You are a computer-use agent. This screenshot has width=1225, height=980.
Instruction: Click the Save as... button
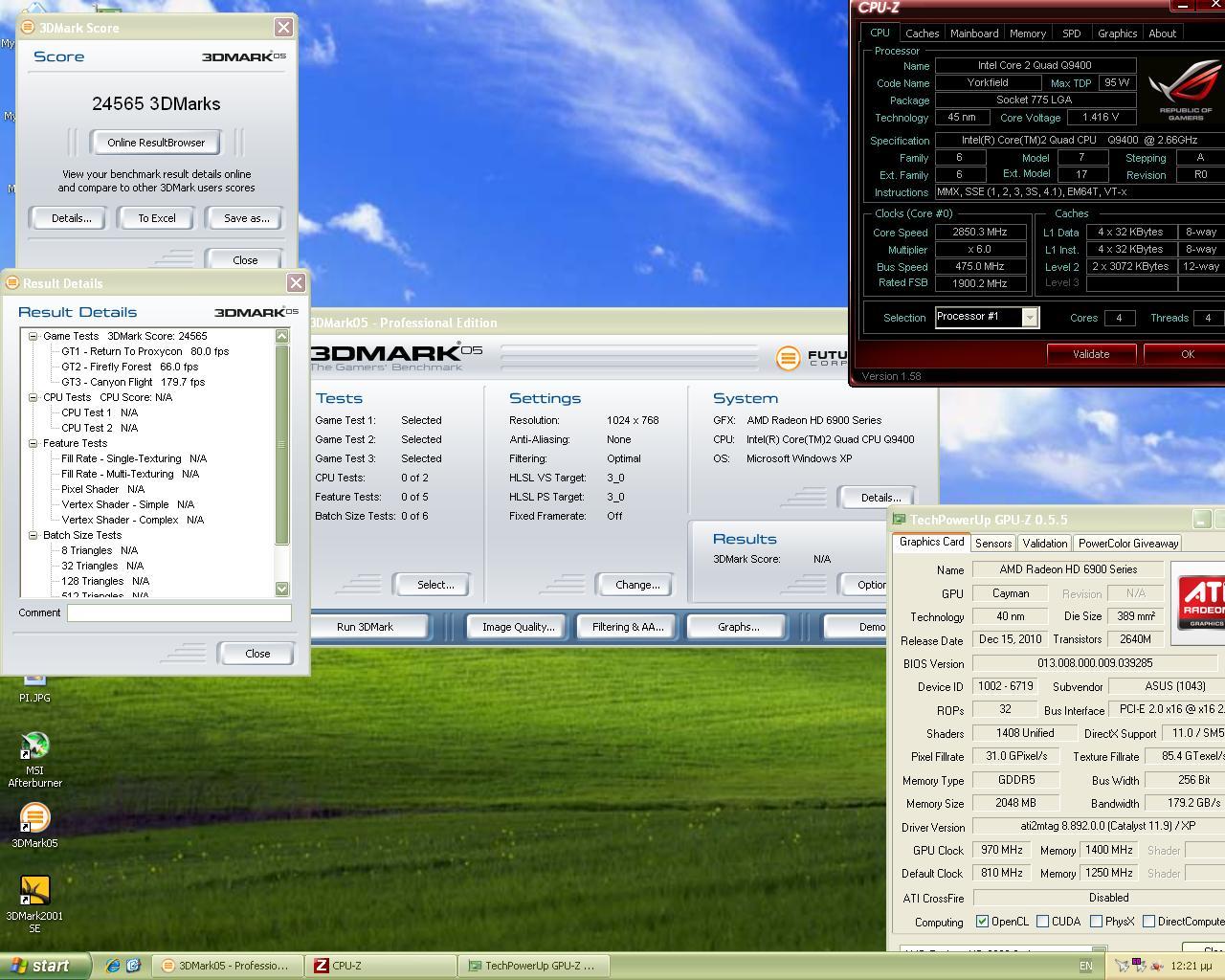pos(246,218)
